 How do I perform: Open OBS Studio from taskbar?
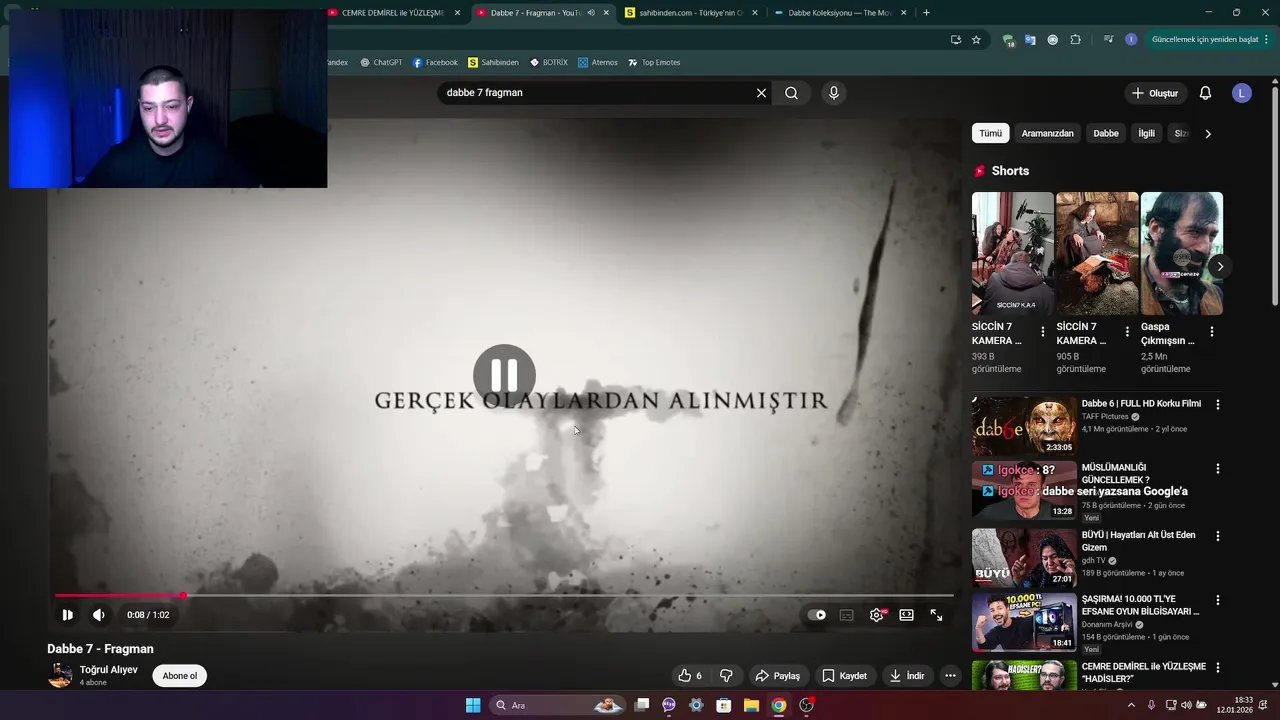coord(806,705)
